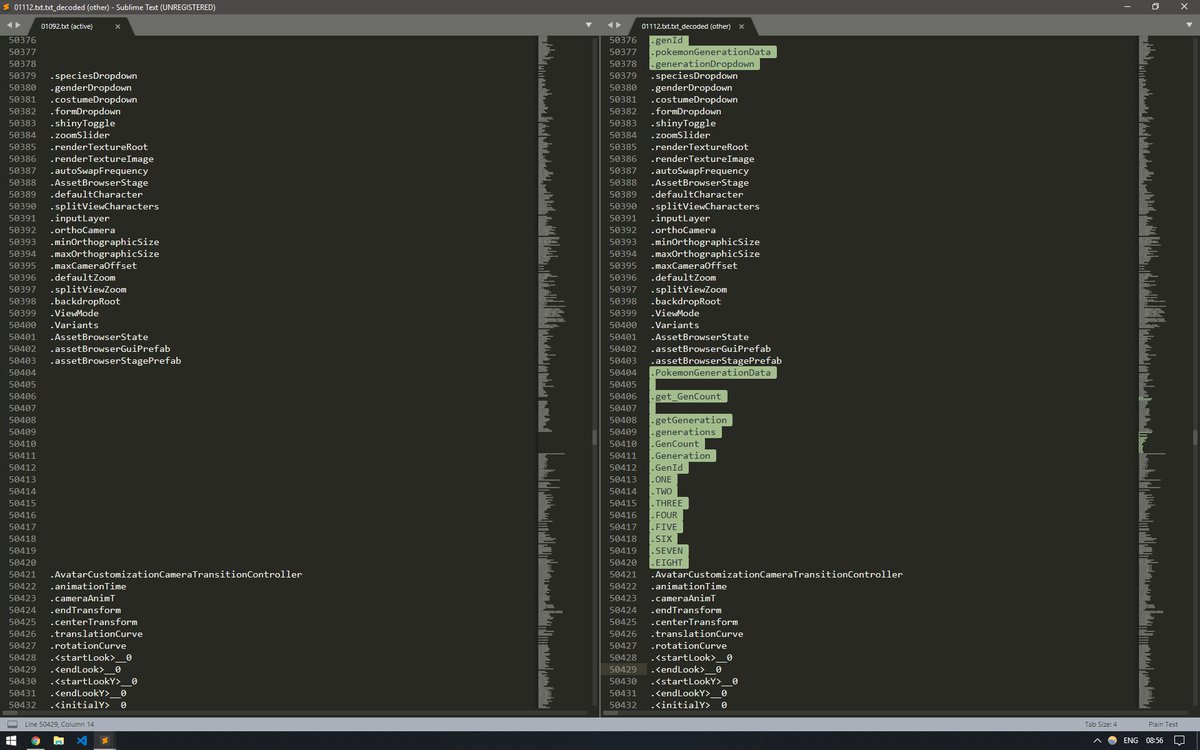Click .generations line in right pane
Screen dimensions: 1200x750
[x=685, y=432]
